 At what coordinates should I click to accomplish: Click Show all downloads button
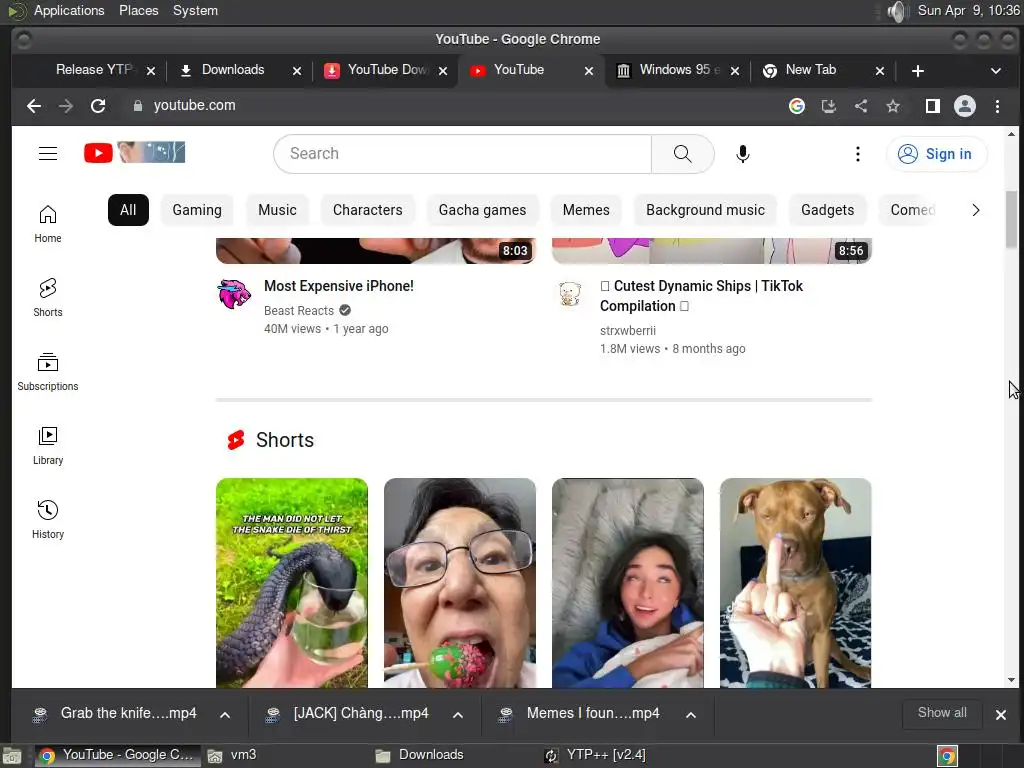point(942,713)
